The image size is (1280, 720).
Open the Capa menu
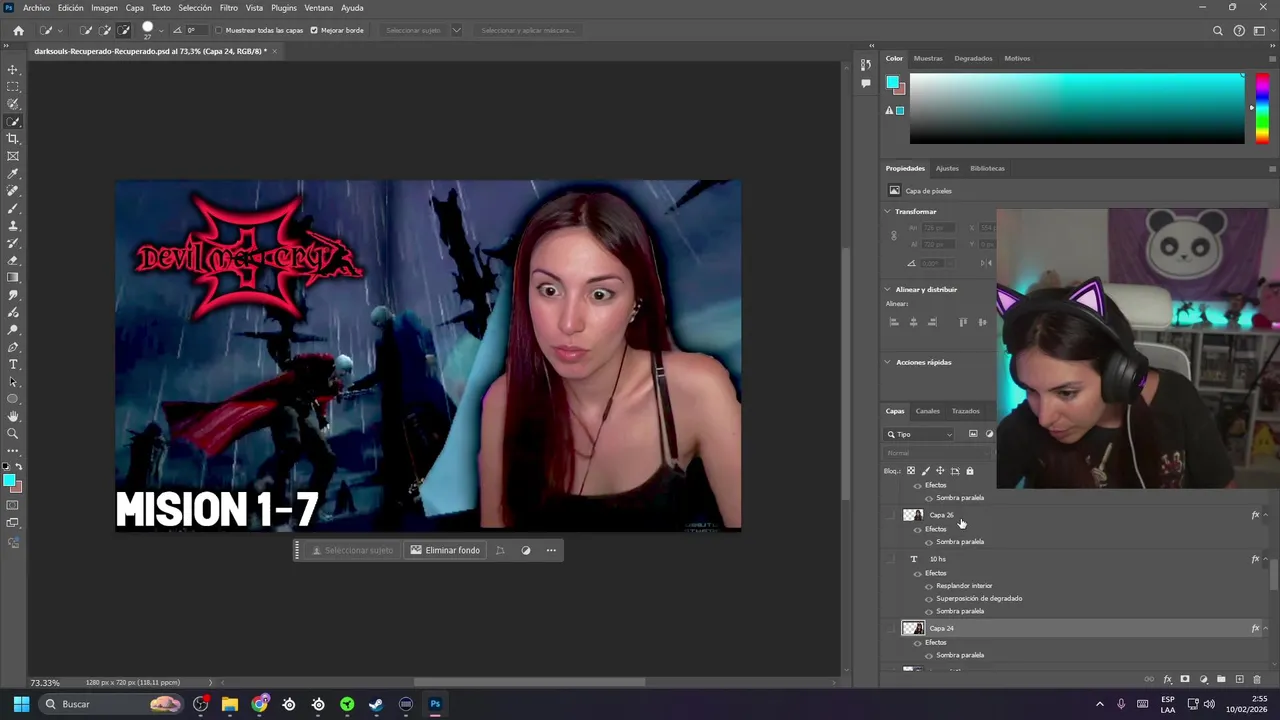134,8
